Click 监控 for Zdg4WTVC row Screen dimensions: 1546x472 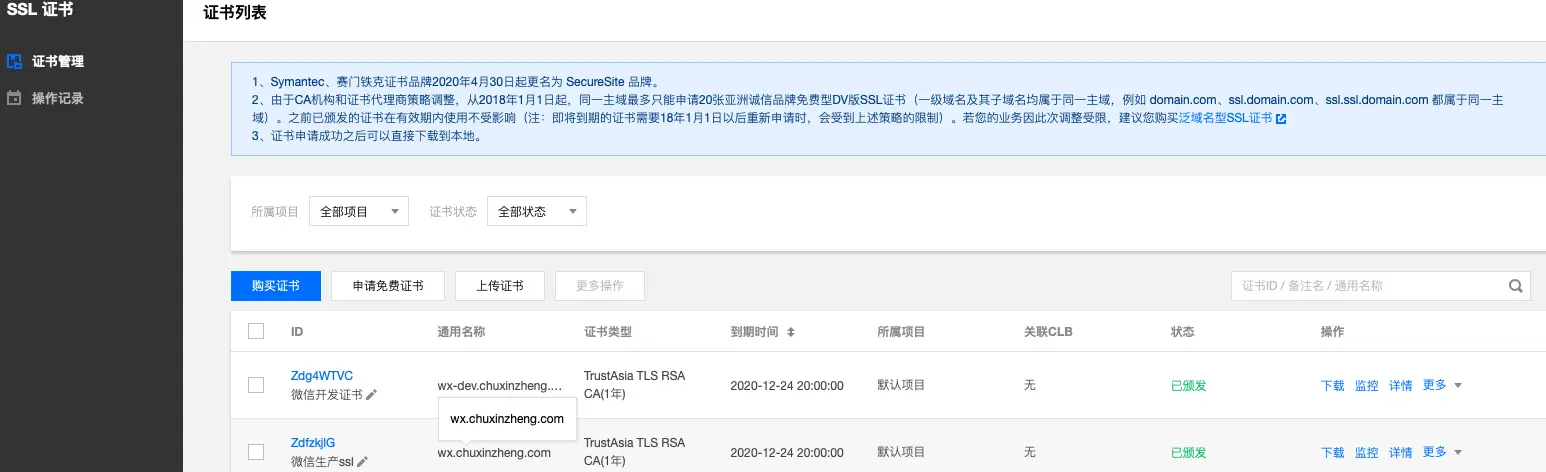pyautogui.click(x=1367, y=386)
